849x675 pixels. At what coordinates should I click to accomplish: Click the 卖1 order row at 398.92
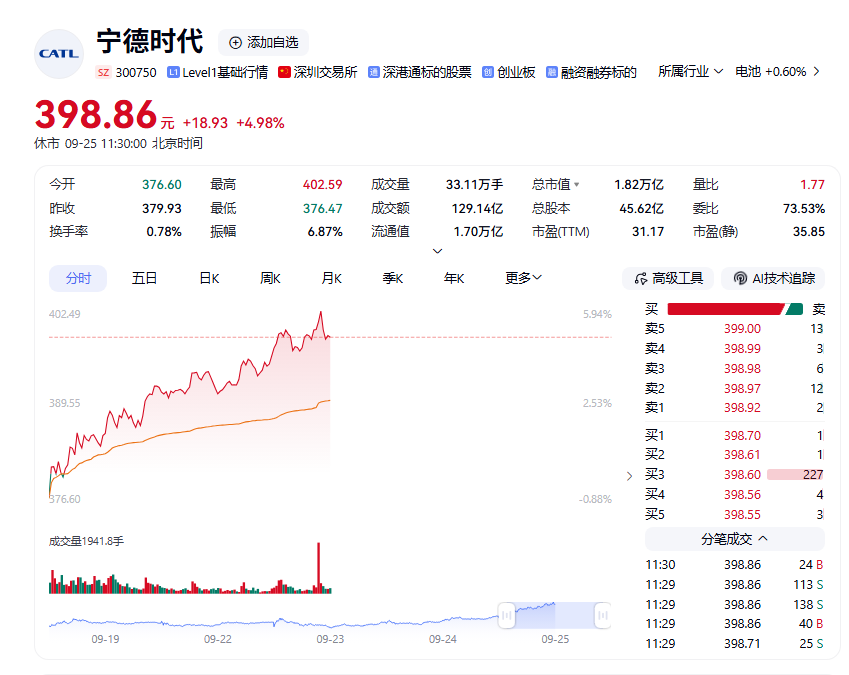(734, 408)
